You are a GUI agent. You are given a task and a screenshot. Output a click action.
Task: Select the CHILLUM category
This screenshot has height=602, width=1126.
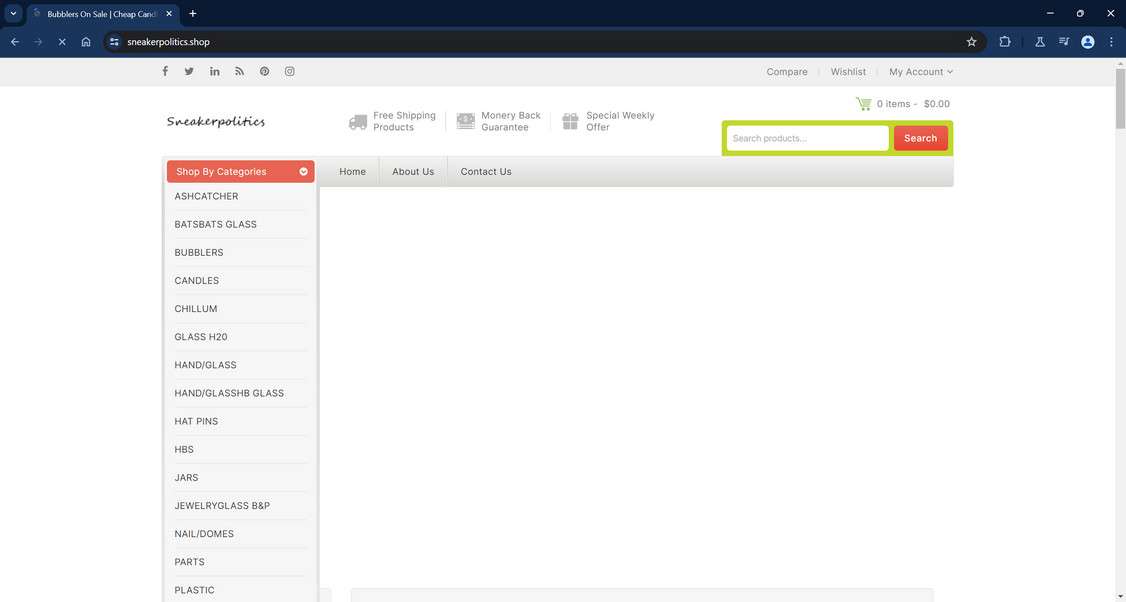coord(196,308)
